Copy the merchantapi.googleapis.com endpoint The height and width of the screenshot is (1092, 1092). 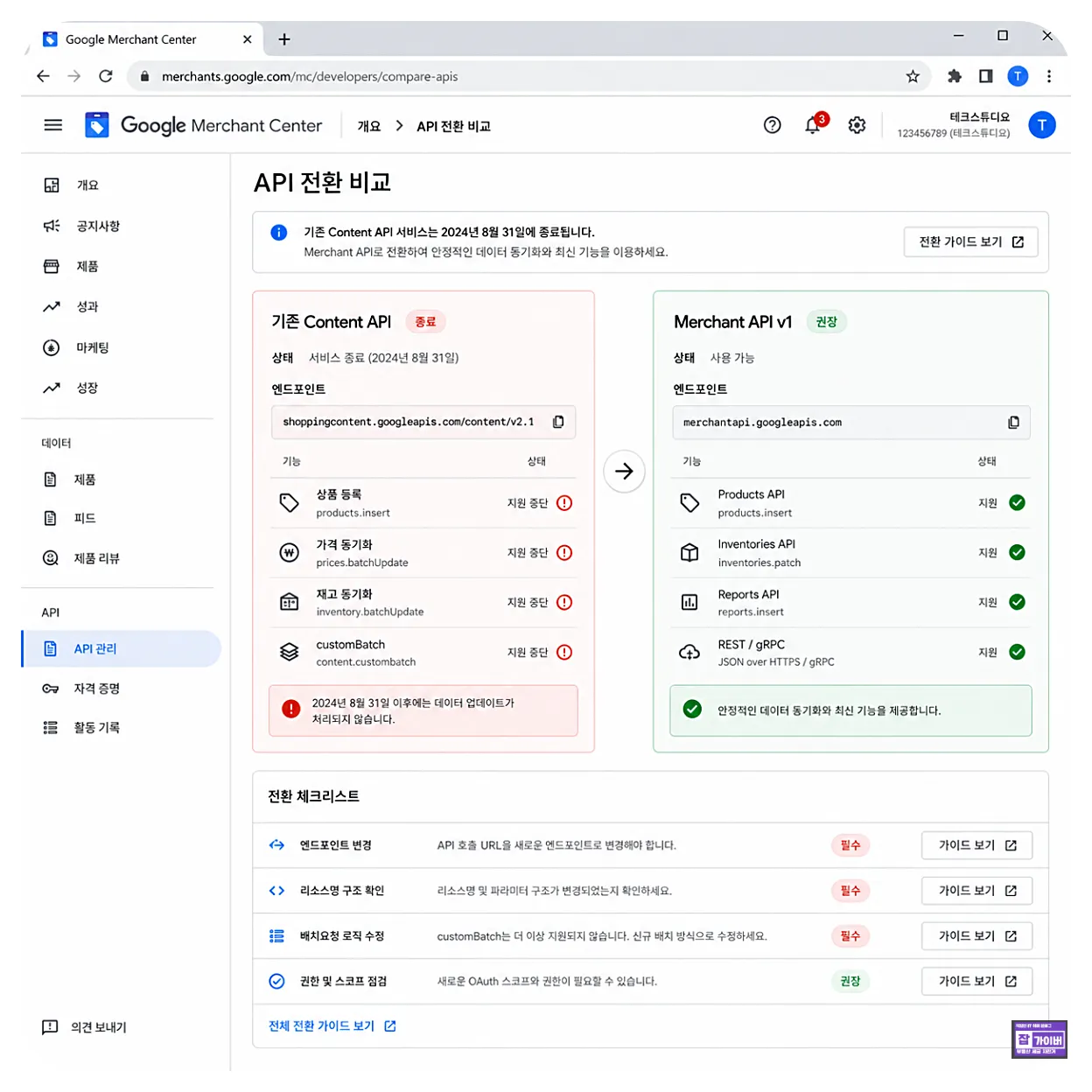pos(1013,422)
